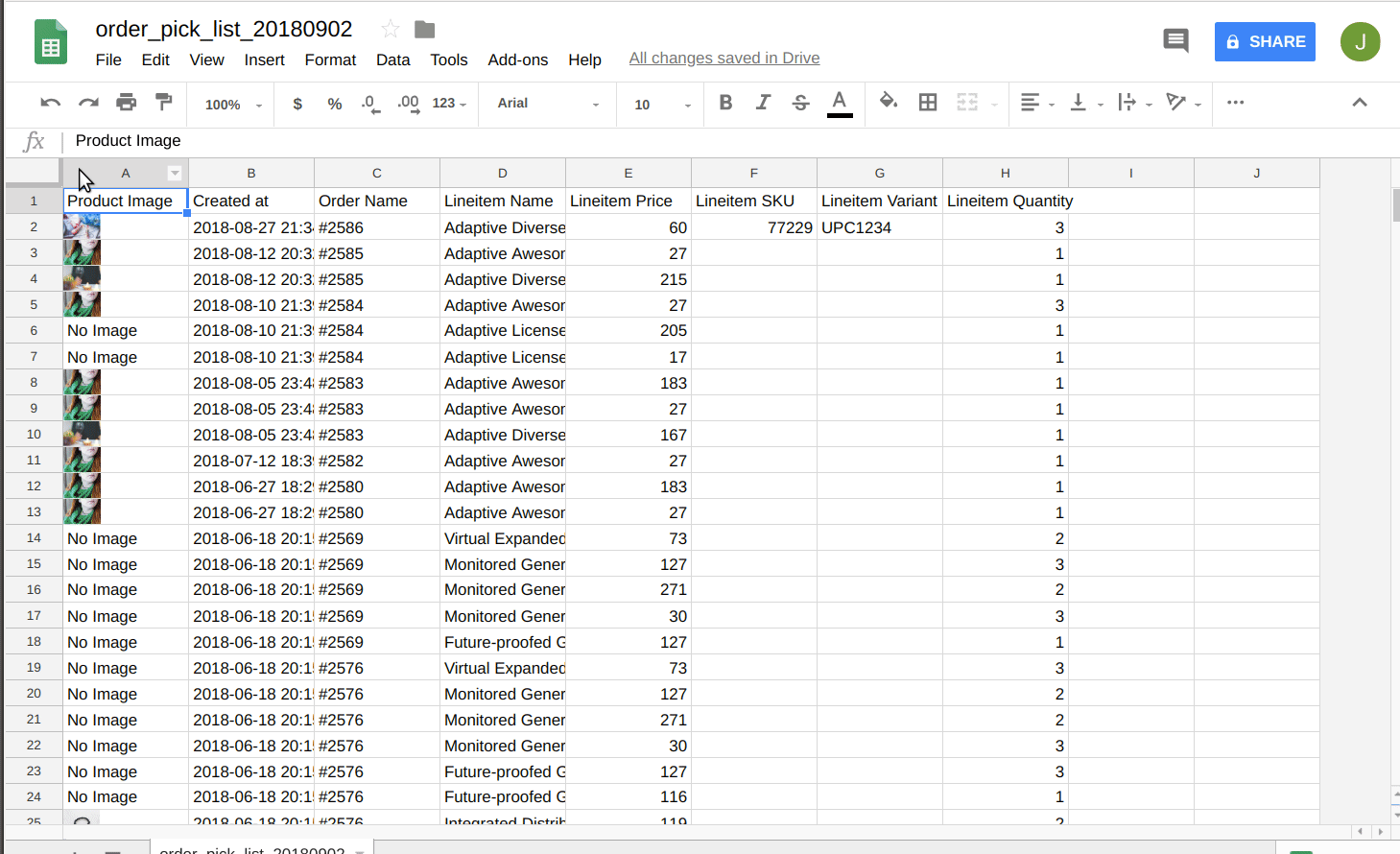
Task: Open the font family dropdown
Action: 546,104
